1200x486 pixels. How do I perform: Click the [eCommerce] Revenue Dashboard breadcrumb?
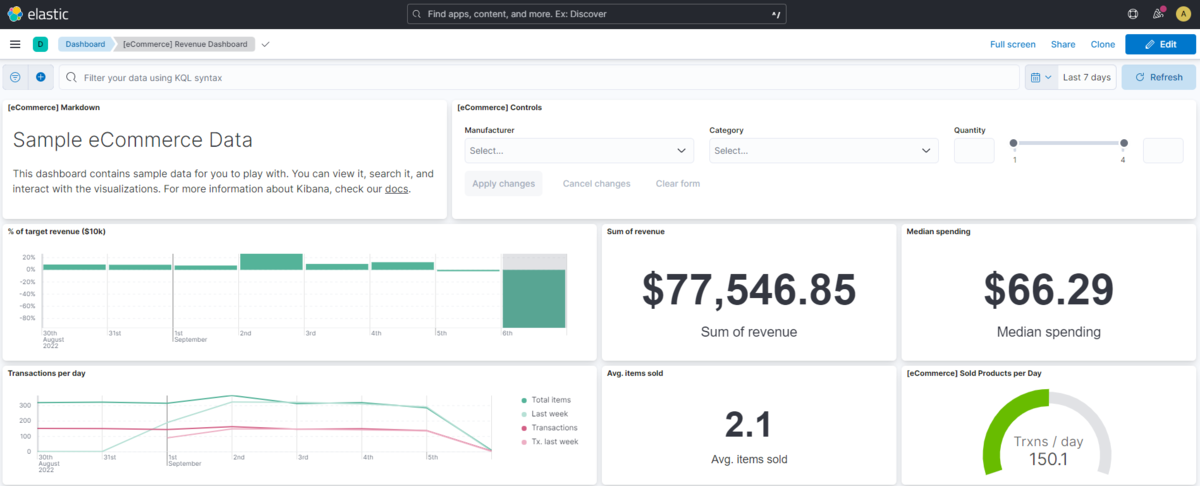[x=185, y=44]
